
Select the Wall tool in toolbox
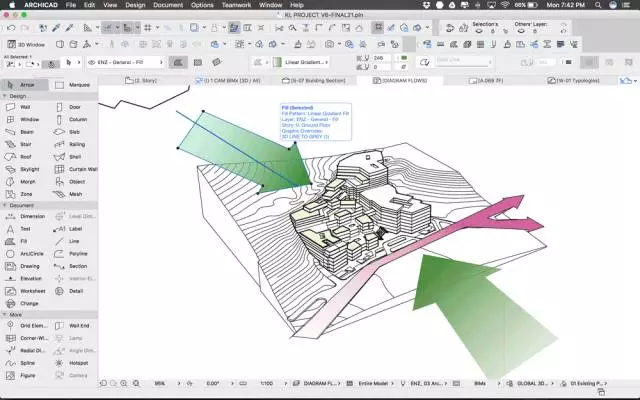click(25, 106)
